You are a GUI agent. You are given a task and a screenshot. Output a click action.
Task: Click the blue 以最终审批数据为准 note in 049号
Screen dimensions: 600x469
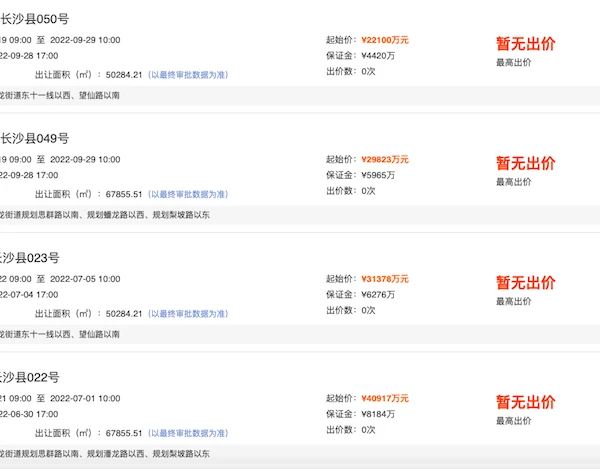188,194
